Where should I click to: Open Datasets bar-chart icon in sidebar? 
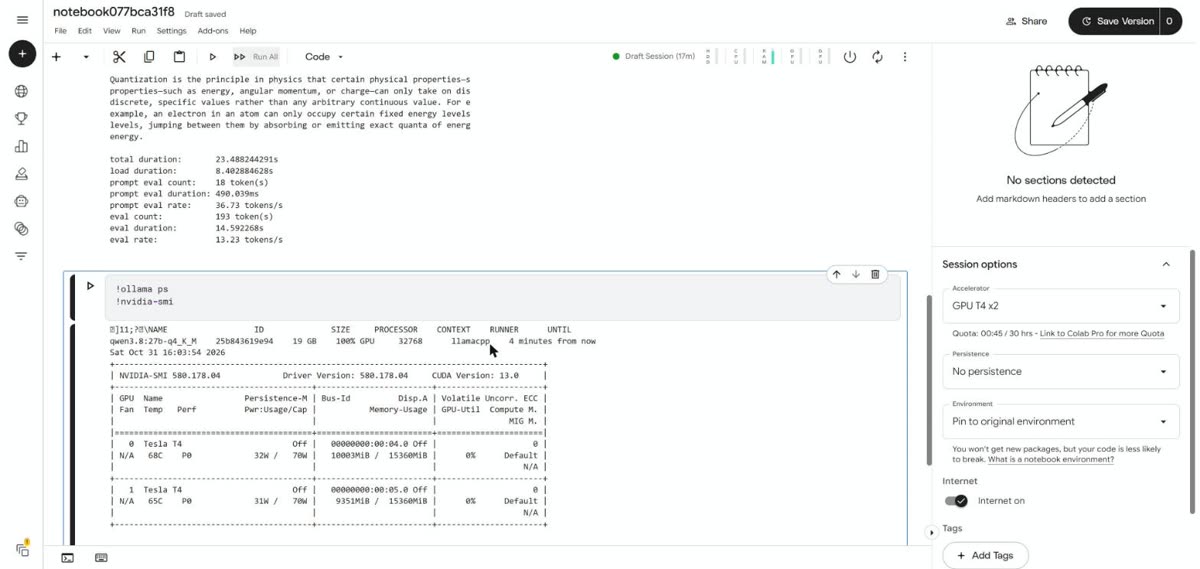pyautogui.click(x=21, y=147)
